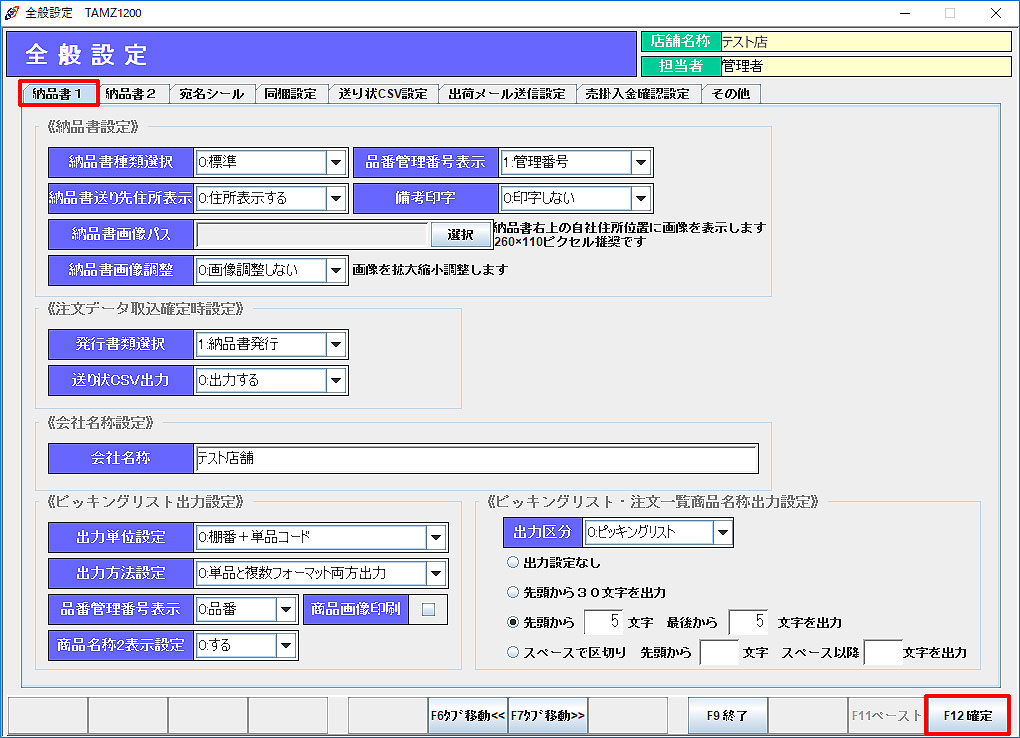Click the F7 タブ移動>> button

coord(548,716)
